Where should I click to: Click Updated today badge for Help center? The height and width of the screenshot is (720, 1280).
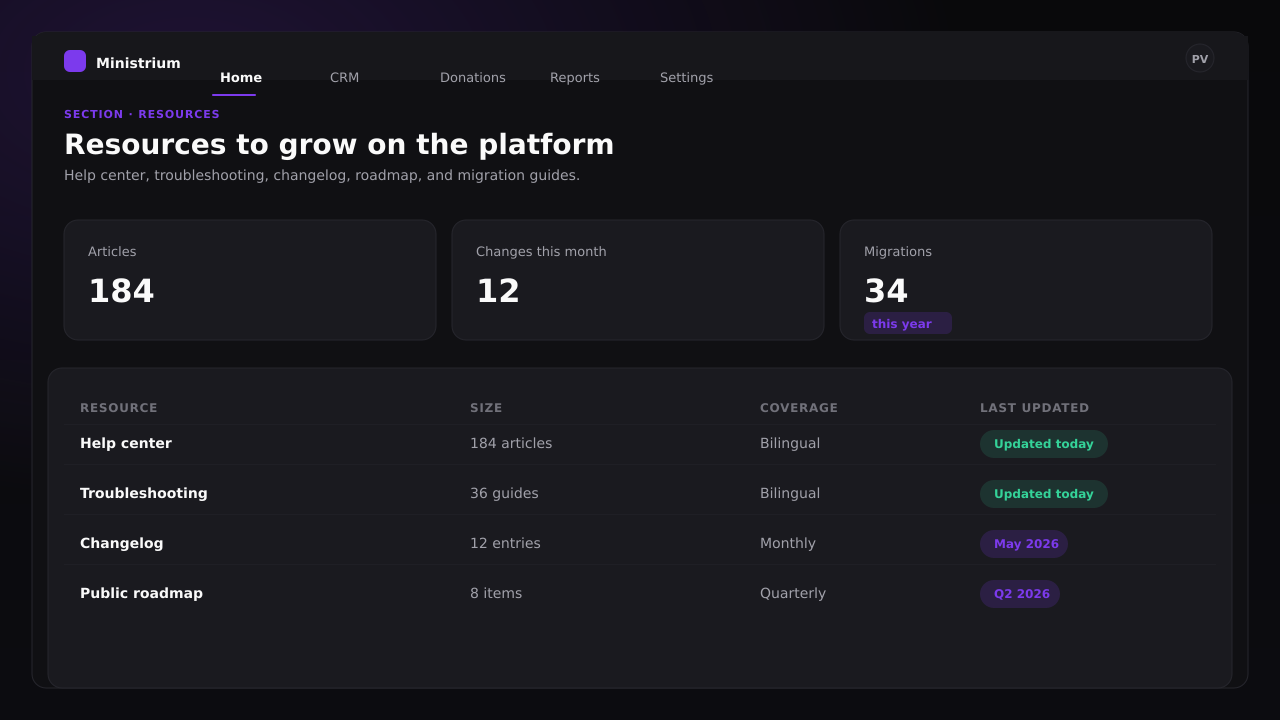coord(1044,444)
